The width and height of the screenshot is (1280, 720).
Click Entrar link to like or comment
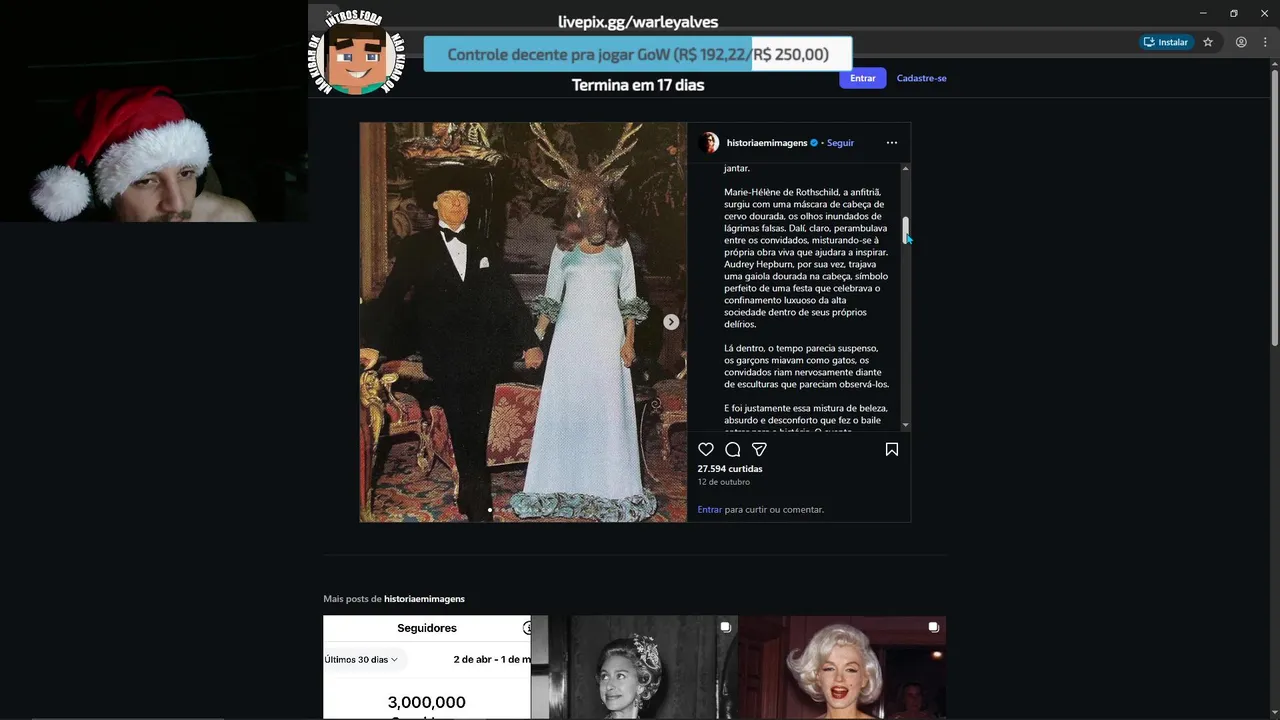(710, 510)
